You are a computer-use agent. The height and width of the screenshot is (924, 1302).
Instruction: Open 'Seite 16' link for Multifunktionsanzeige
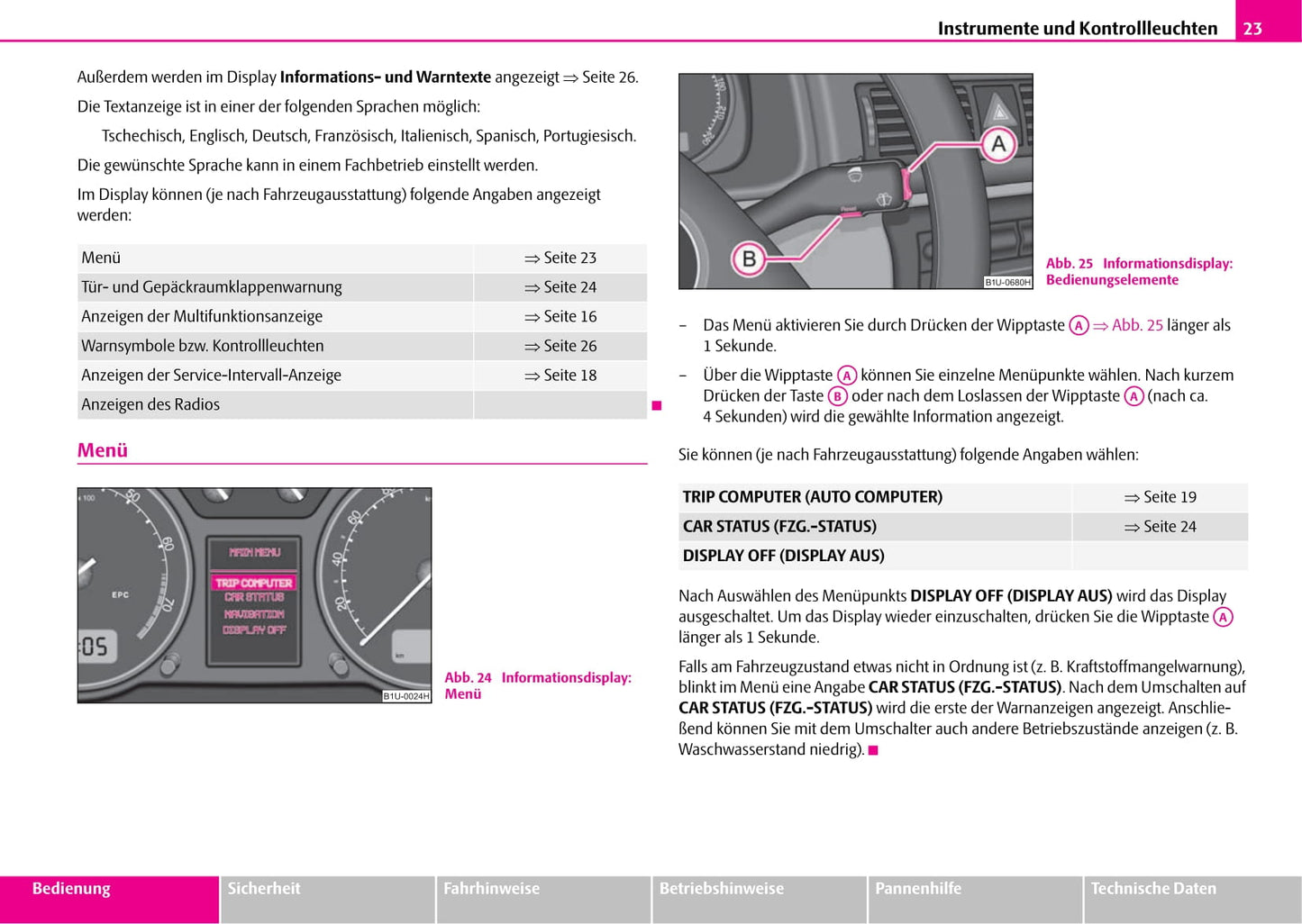coord(560,316)
